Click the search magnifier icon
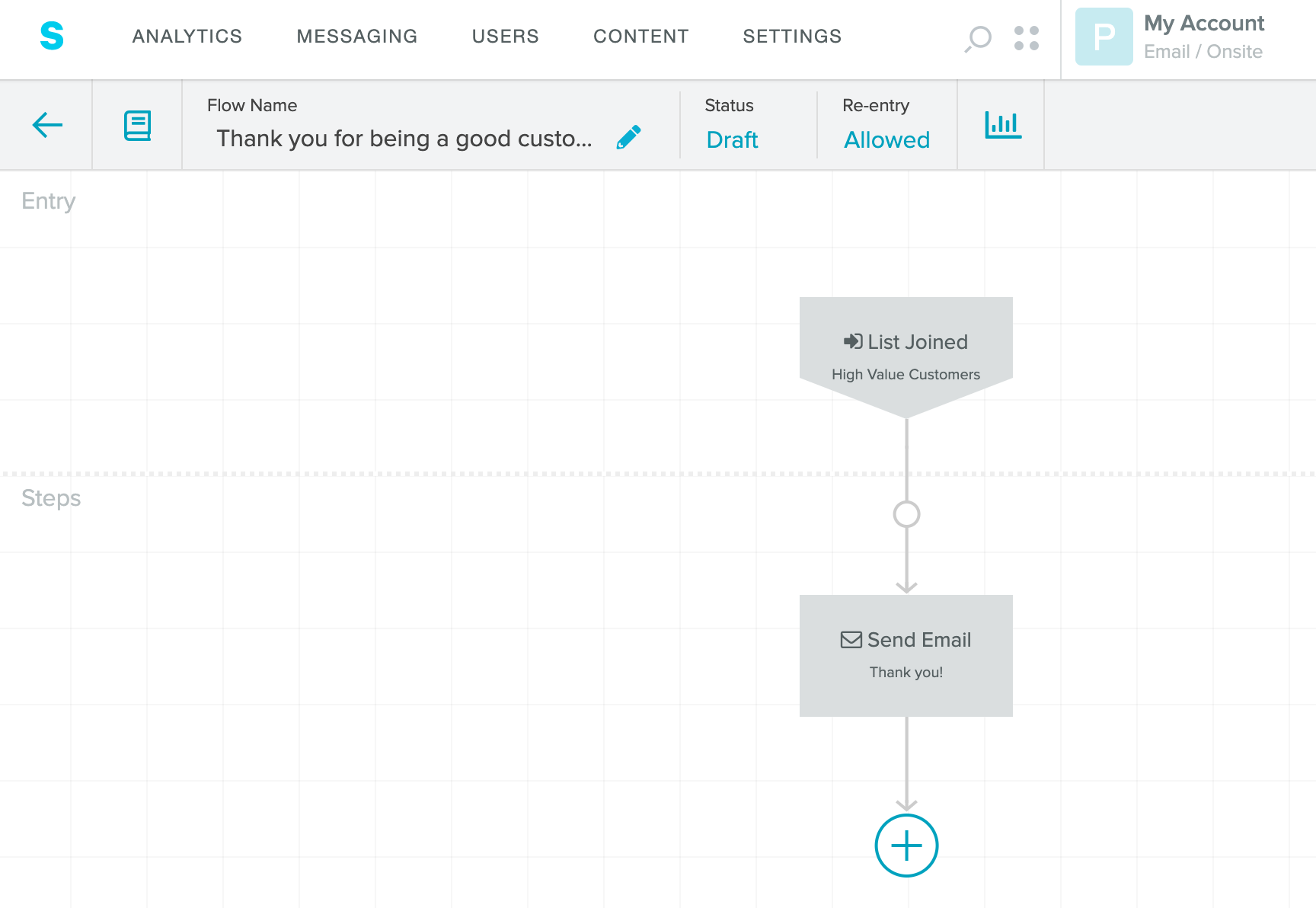Image resolution: width=1316 pixels, height=908 pixels. click(978, 38)
